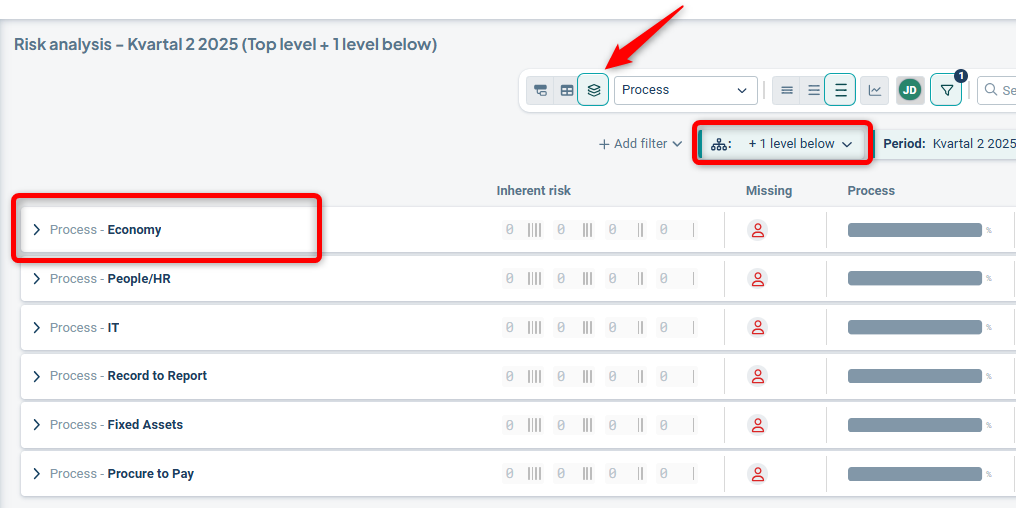The image size is (1016, 508).
Task: Click missing-person icon in IT row
Action: tap(758, 328)
